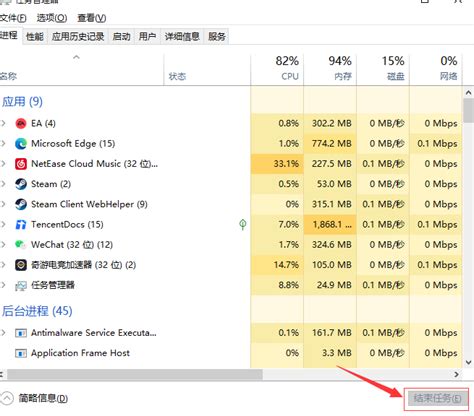Sort by the CPU column header

[x=277, y=69]
